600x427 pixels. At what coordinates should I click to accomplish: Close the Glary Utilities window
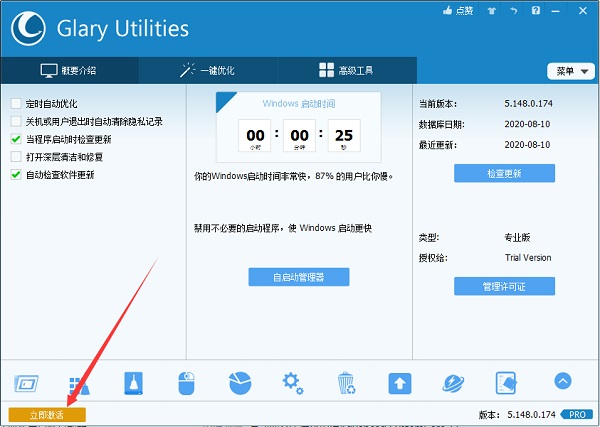[583, 11]
